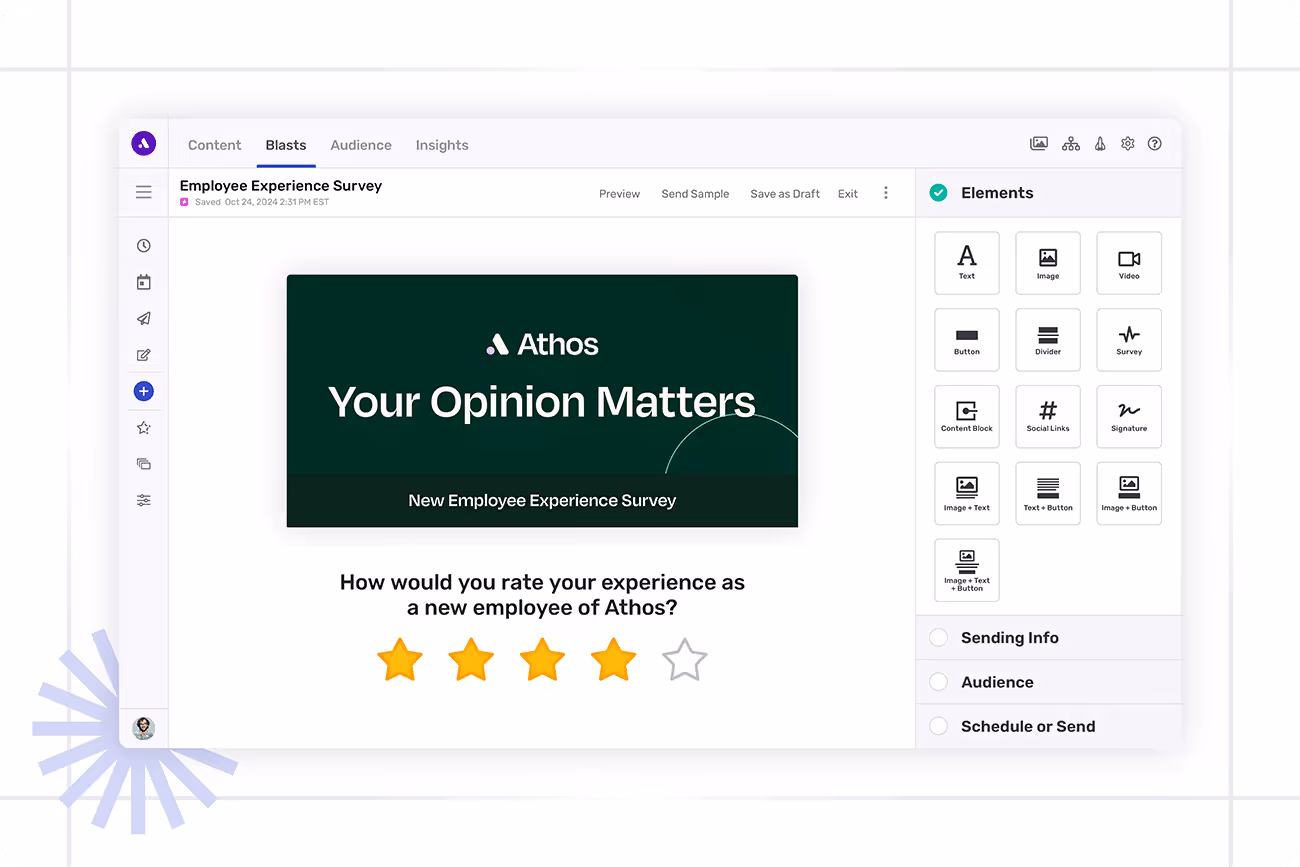Rate one star in the survey
This screenshot has height=867, width=1300.
[400, 660]
